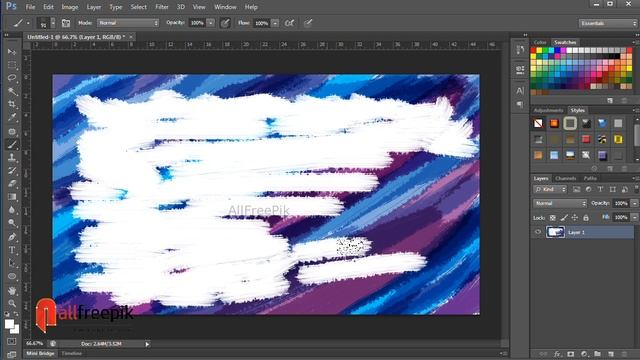
Task: Select the Path Selection tool
Action: 12,263
